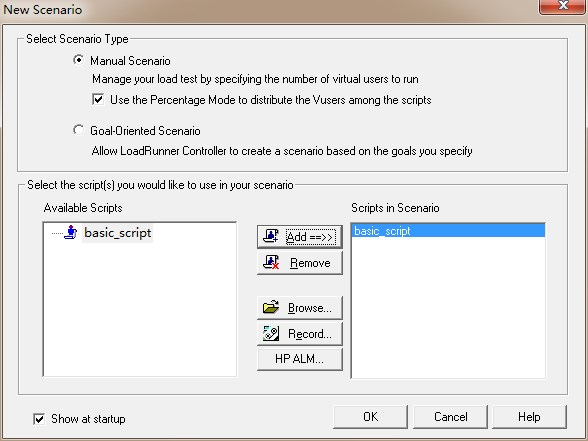The height and width of the screenshot is (441, 588).
Task: Uncheck the Show at startup checkbox
Action: pos(39,419)
